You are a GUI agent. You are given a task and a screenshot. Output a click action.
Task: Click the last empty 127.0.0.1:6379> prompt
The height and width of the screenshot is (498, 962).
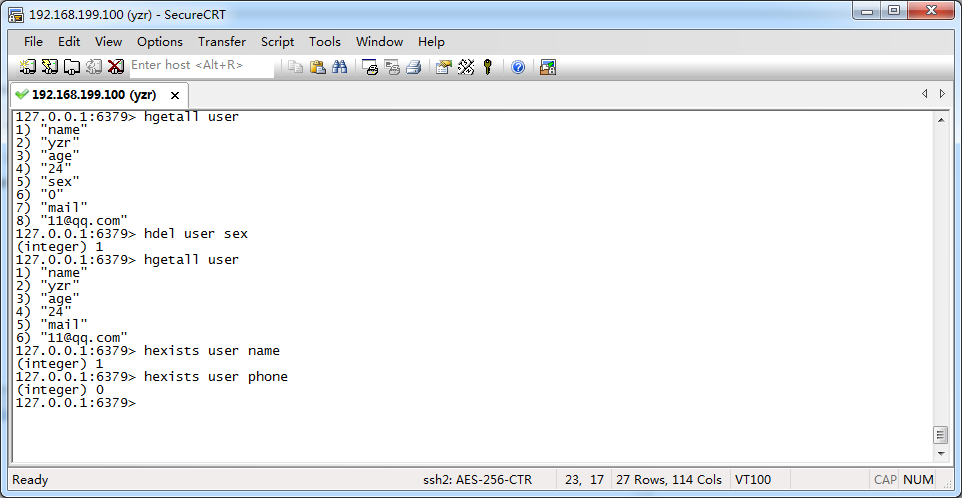click(75, 403)
